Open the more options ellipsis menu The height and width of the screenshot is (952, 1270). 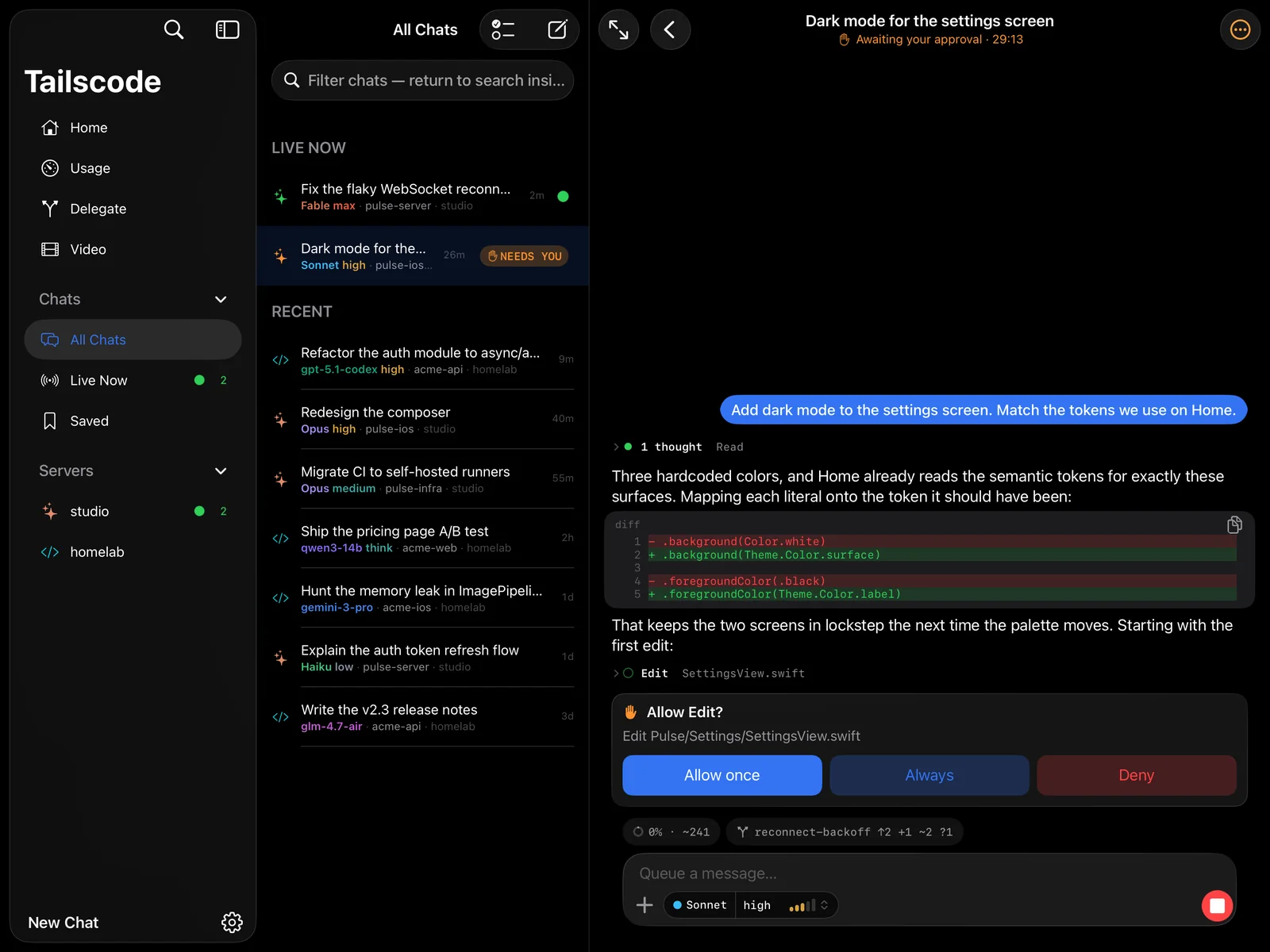(1240, 30)
